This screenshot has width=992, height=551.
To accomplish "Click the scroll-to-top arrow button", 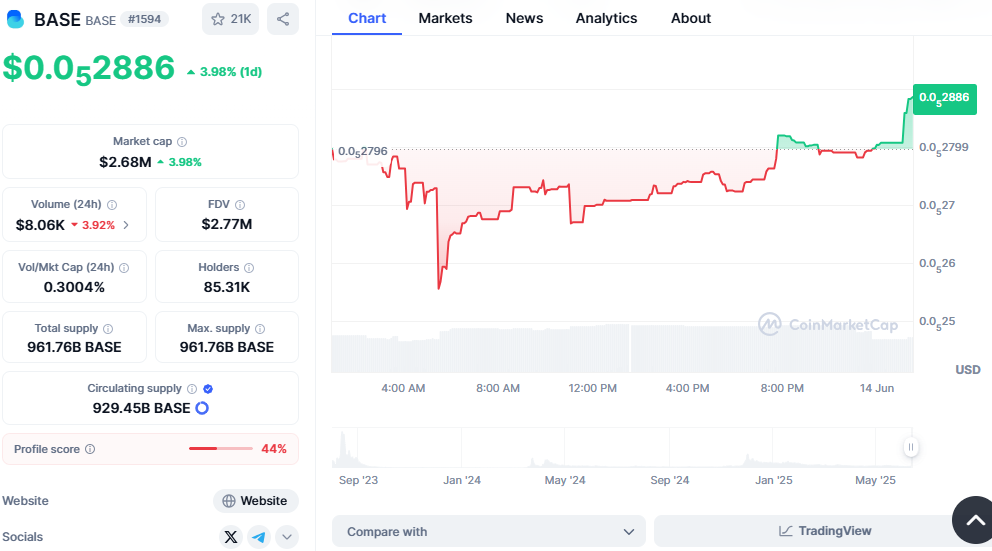I will coord(972,519).
